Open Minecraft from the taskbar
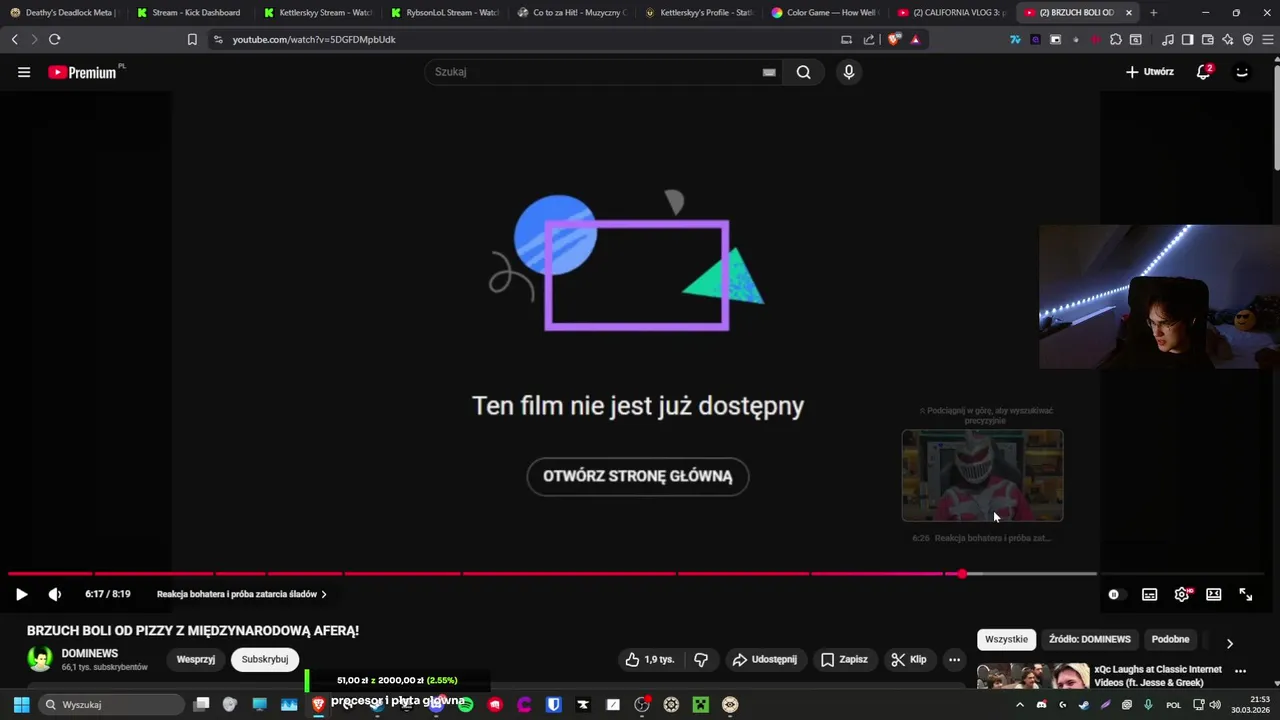 (x=701, y=704)
